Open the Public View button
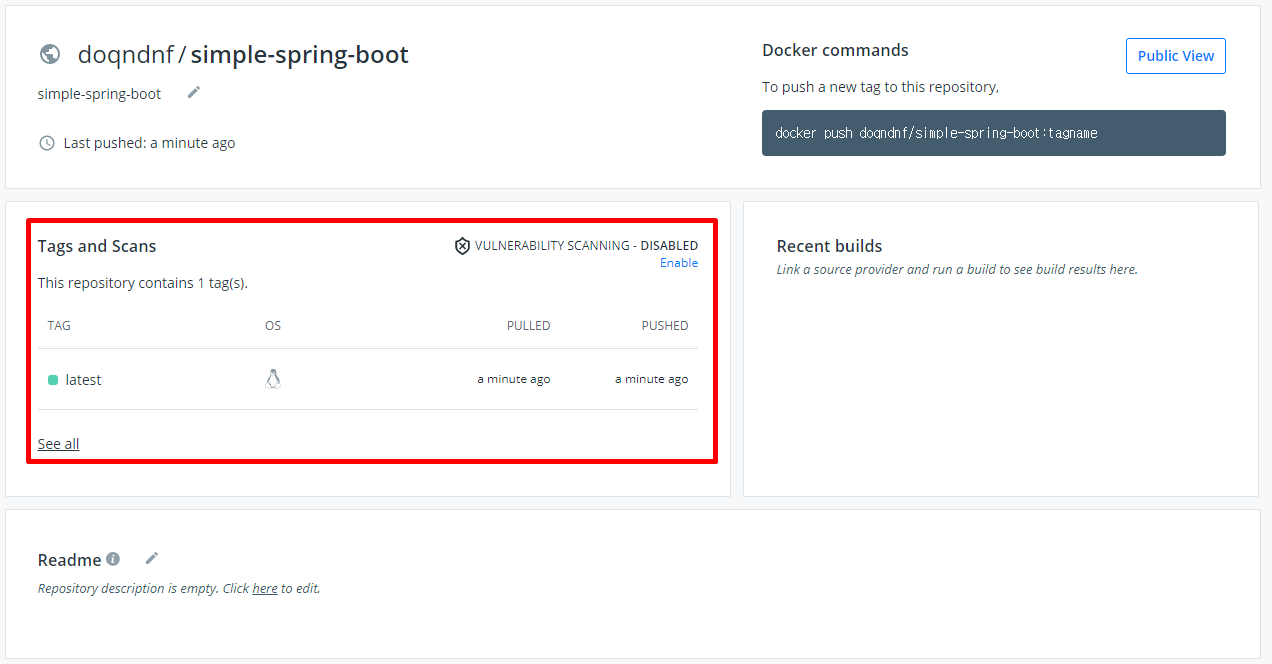The height and width of the screenshot is (664, 1272). click(1176, 56)
